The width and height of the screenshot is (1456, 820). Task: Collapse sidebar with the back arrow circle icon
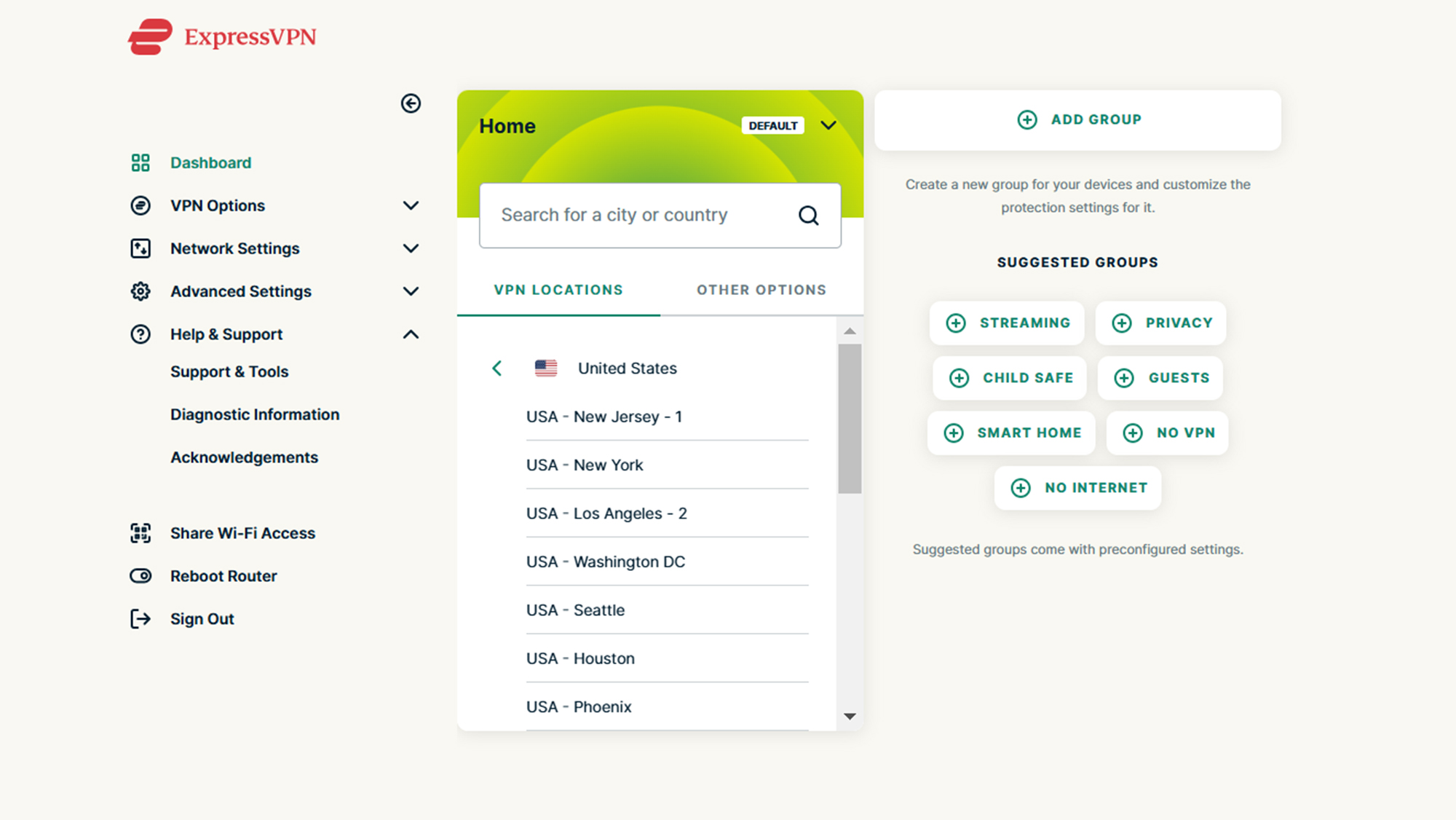(x=411, y=103)
